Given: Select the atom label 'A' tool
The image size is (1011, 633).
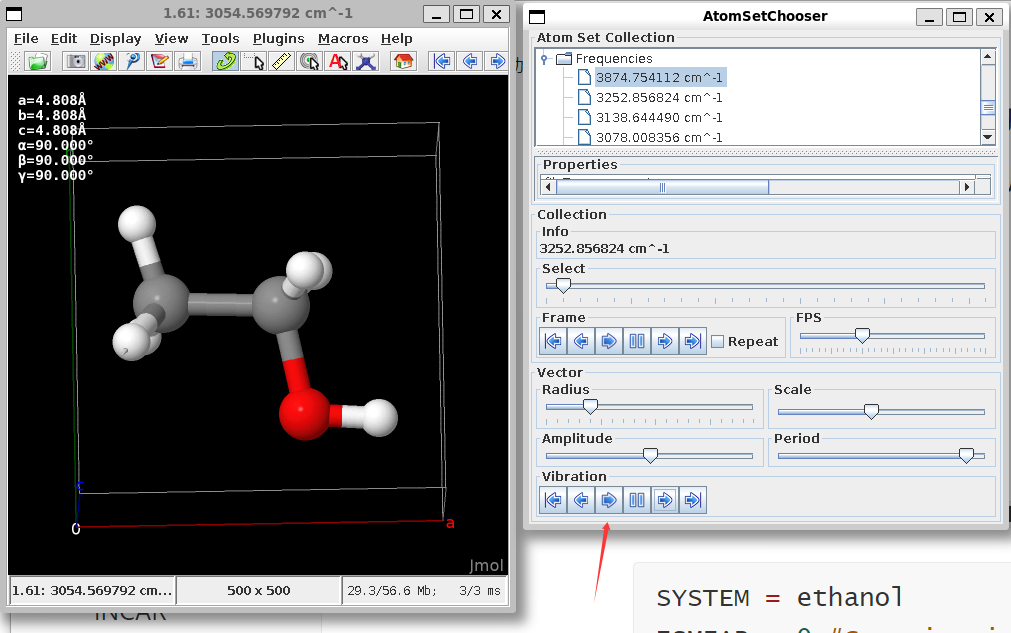Looking at the screenshot, I should click(338, 61).
